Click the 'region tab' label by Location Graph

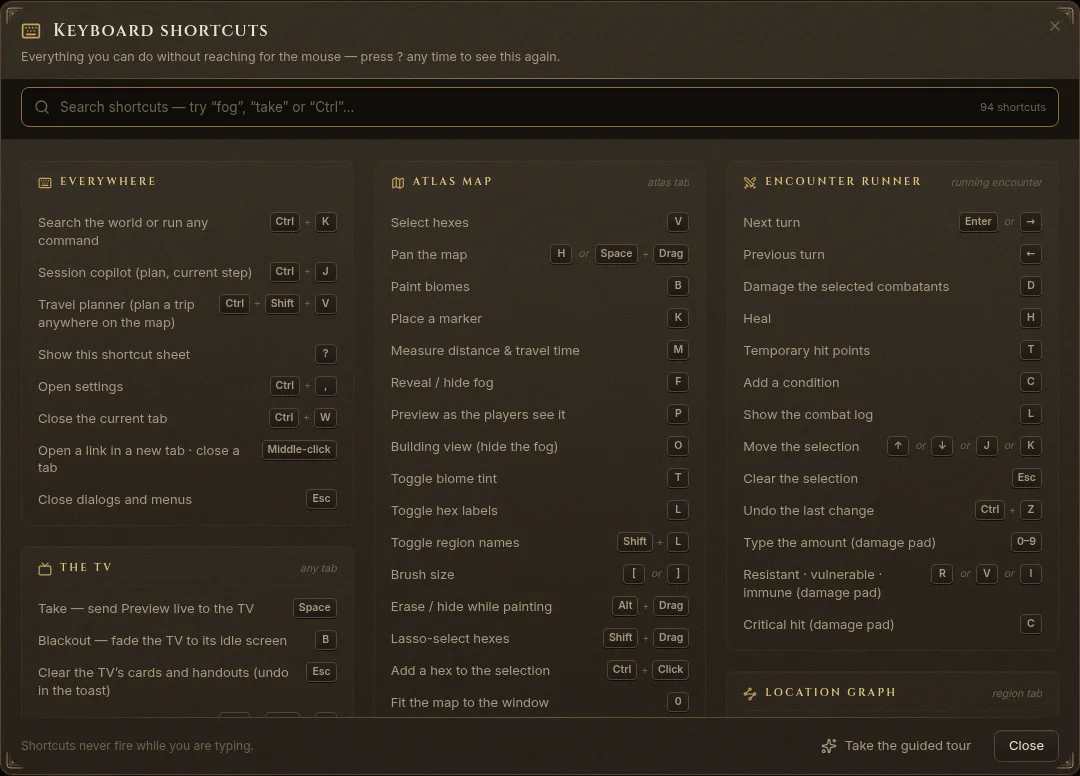pos(1017,693)
